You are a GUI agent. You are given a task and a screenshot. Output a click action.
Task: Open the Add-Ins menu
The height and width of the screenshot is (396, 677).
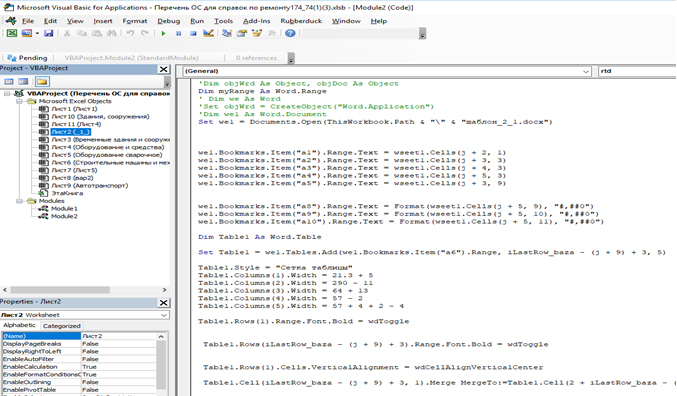coord(256,21)
